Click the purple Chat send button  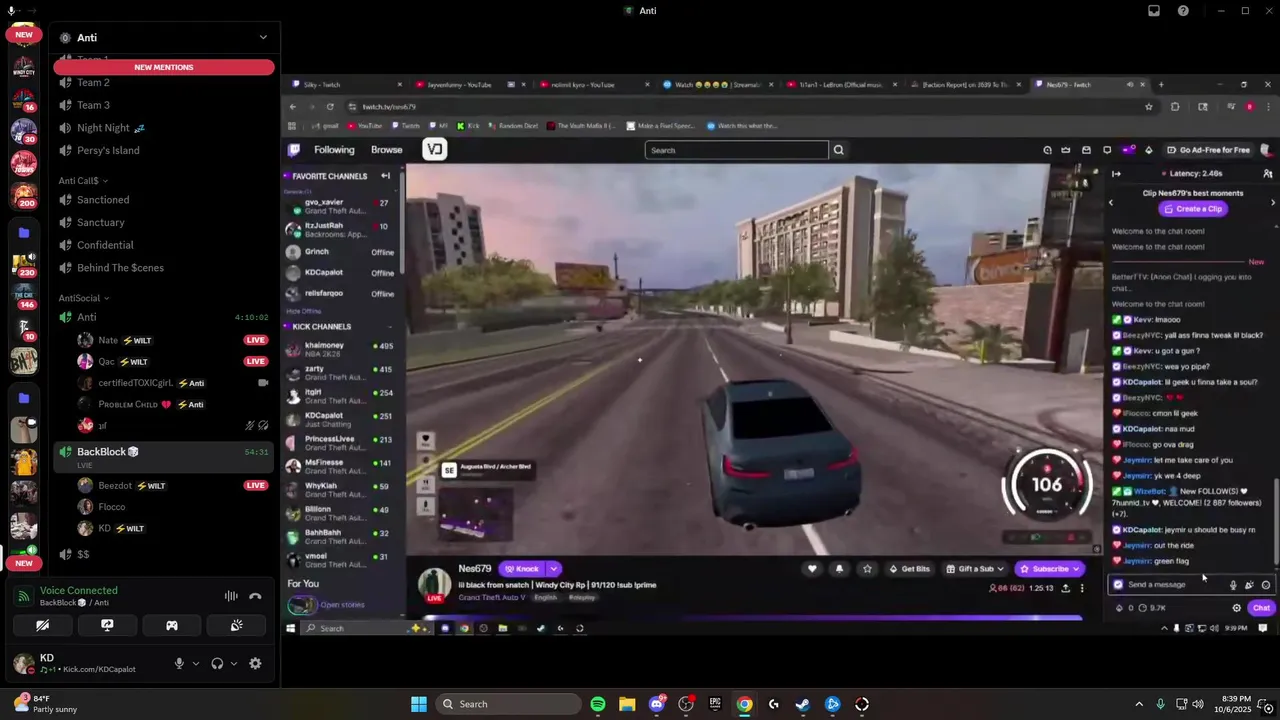click(1261, 608)
